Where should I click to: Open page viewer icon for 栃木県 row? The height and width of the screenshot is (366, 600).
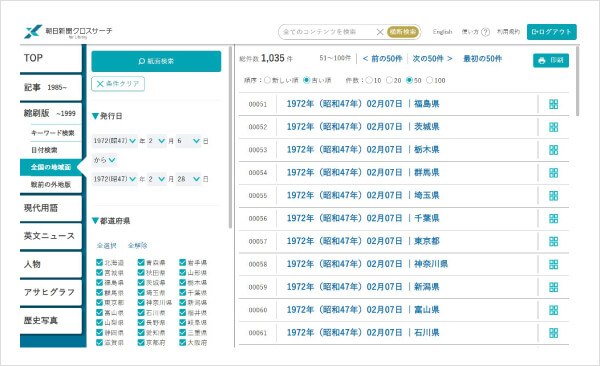pos(553,150)
